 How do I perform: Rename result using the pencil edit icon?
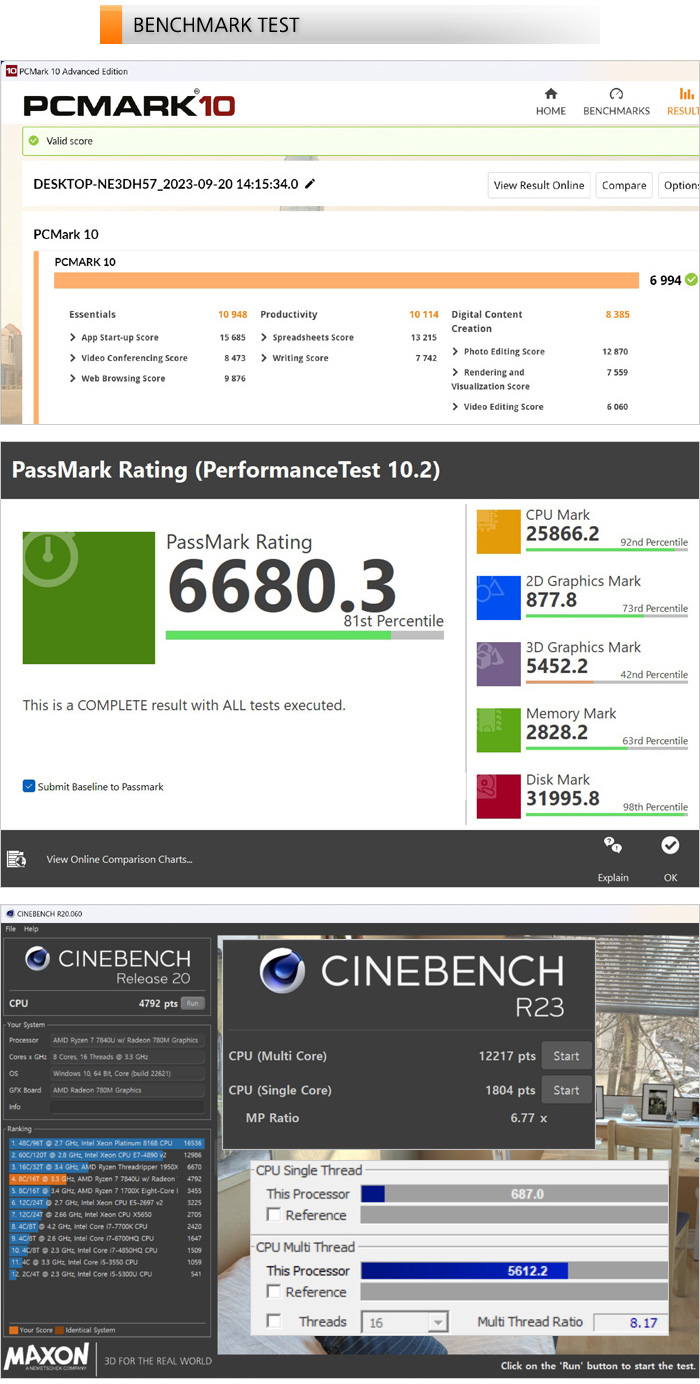(x=310, y=184)
